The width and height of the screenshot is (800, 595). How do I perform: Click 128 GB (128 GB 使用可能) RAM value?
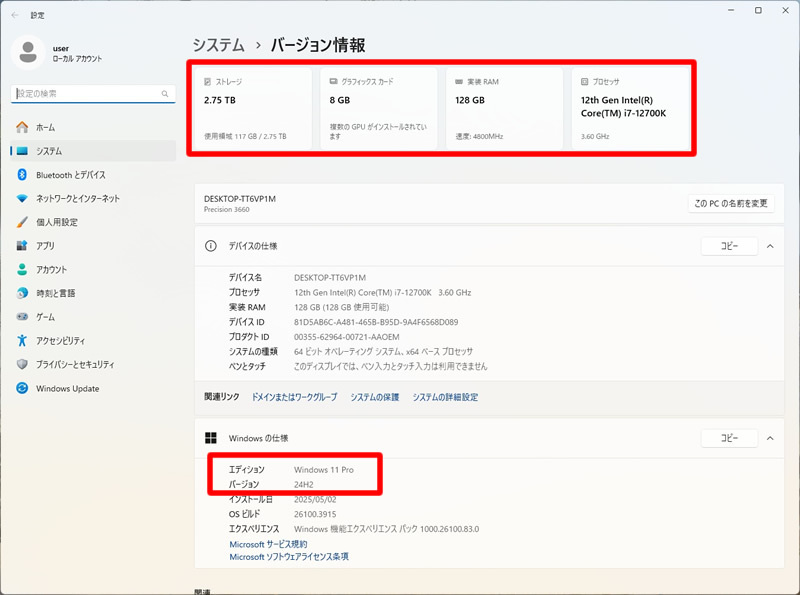tap(341, 307)
